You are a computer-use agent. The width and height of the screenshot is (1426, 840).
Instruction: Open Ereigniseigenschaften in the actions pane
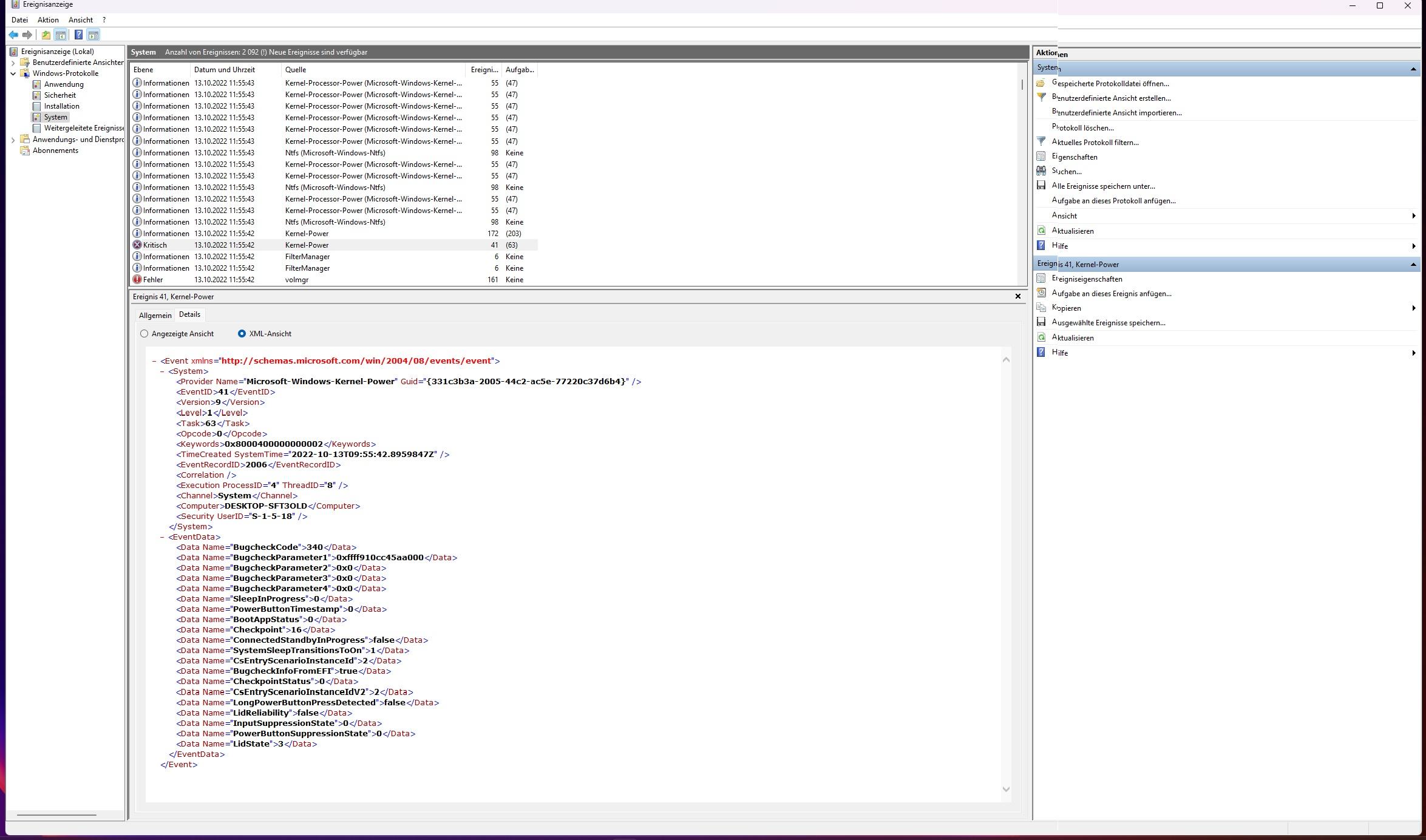[1087, 279]
